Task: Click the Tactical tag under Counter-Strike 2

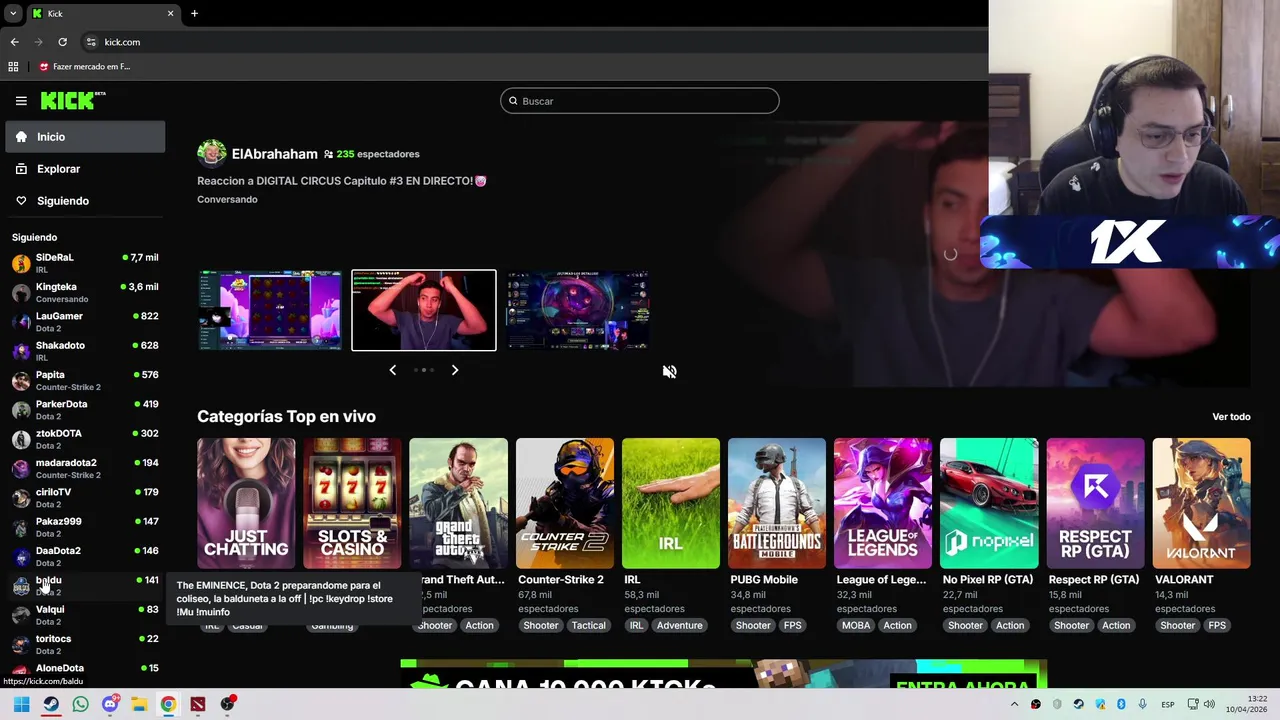Action: click(x=588, y=625)
